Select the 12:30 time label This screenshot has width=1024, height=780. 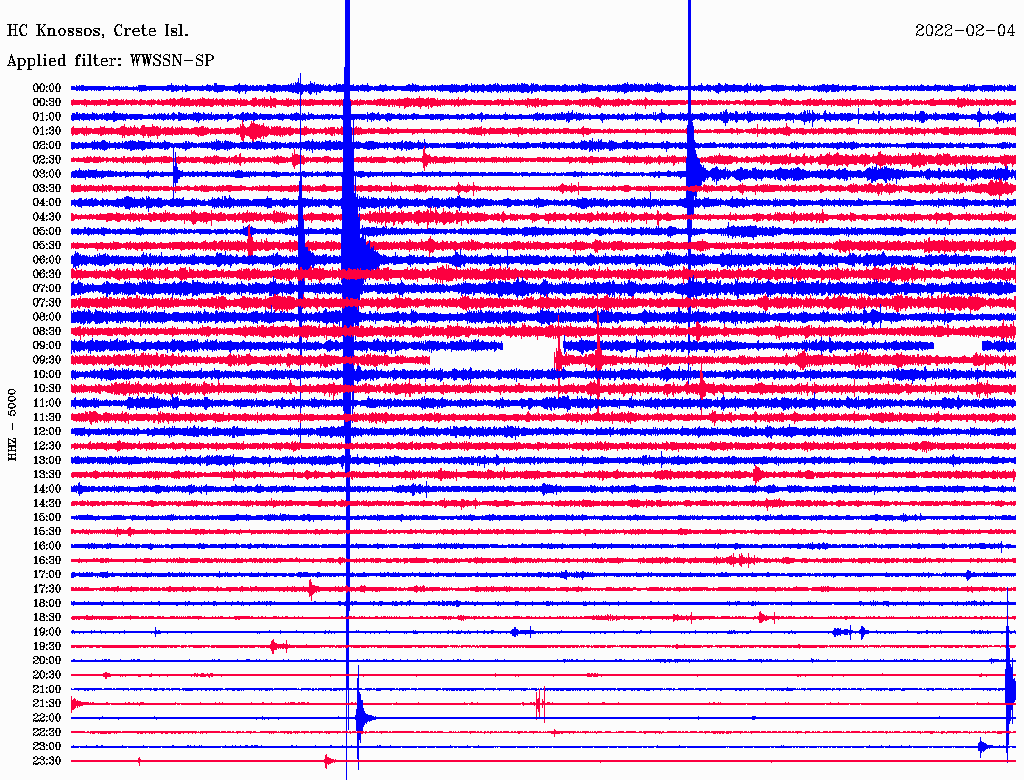click(x=47, y=446)
